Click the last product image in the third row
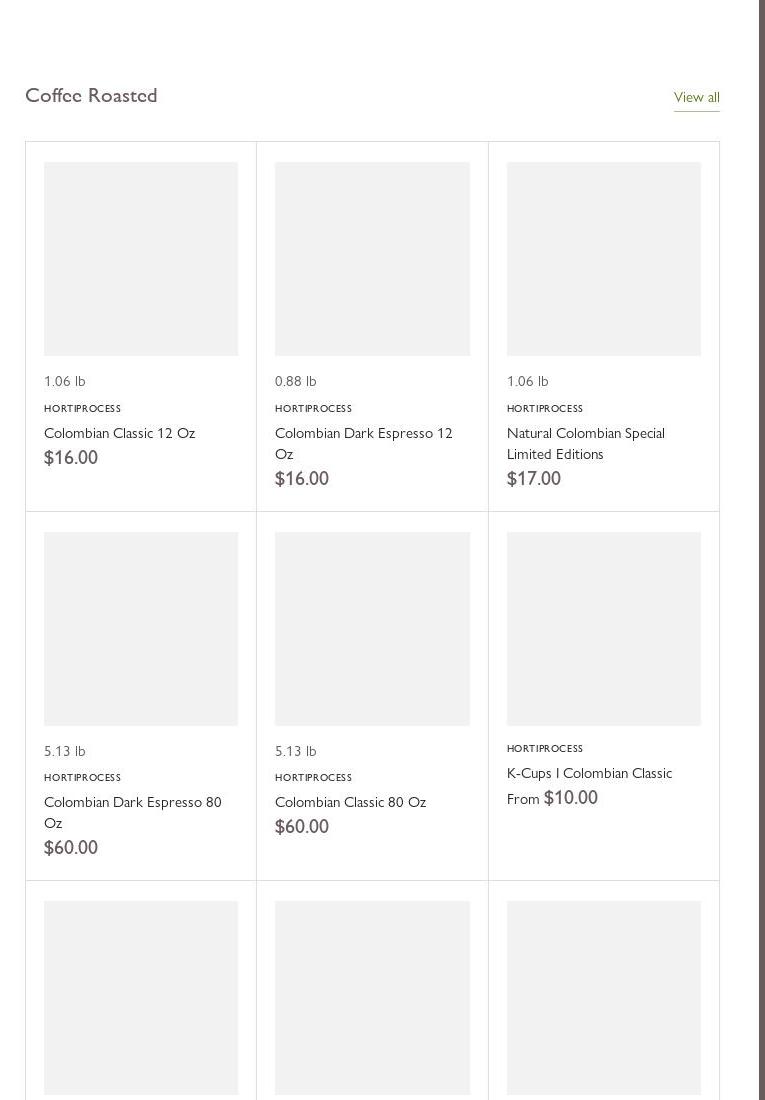This screenshot has height=1100, width=765. (x=604, y=997)
